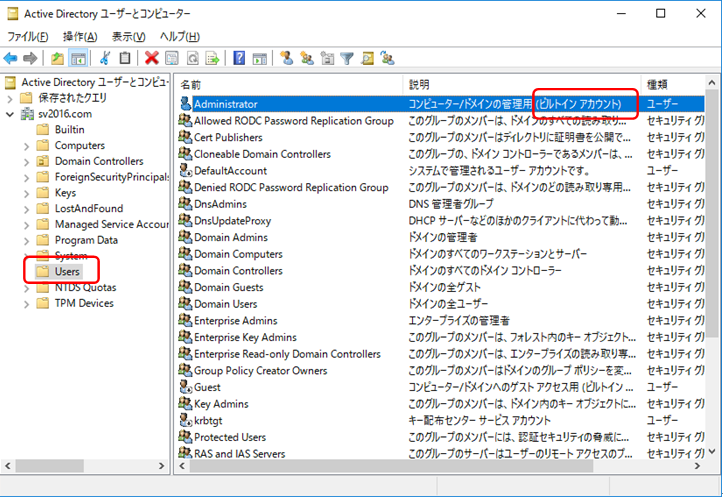Collapse the sv2016.com domain node
The width and height of the screenshot is (723, 497).
tap(10, 114)
